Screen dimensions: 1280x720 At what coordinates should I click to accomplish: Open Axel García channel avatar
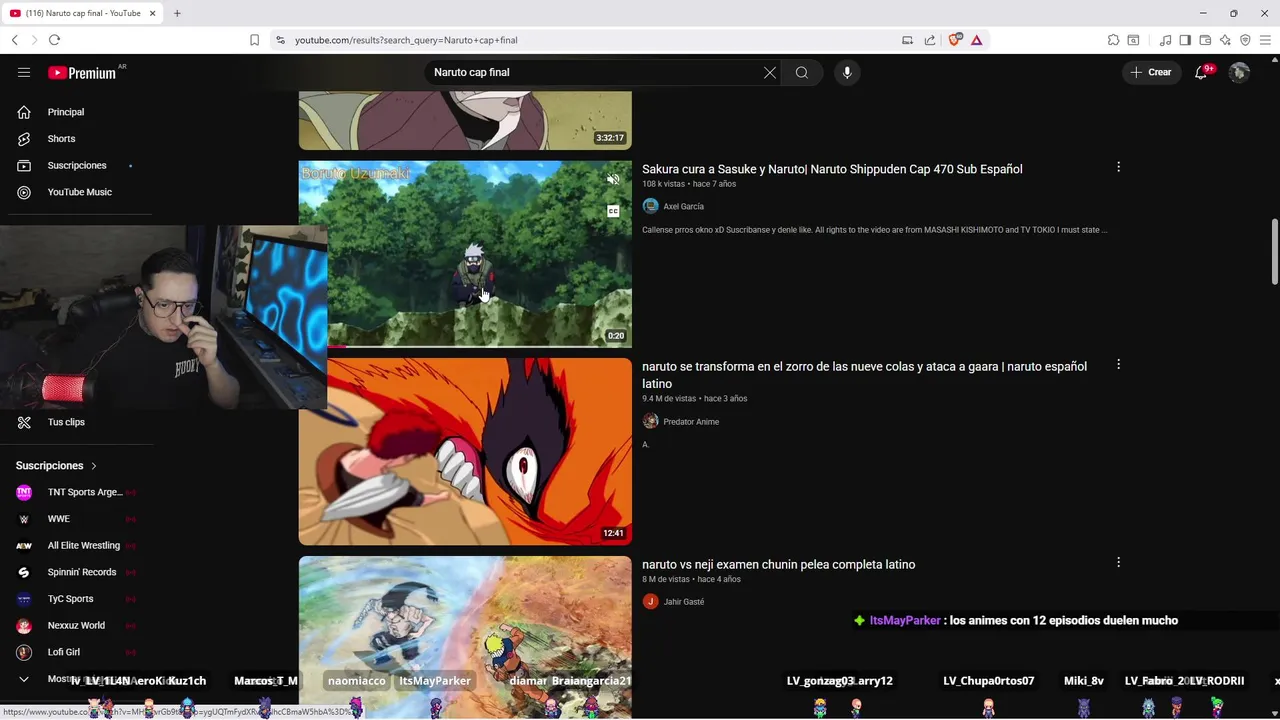point(650,206)
